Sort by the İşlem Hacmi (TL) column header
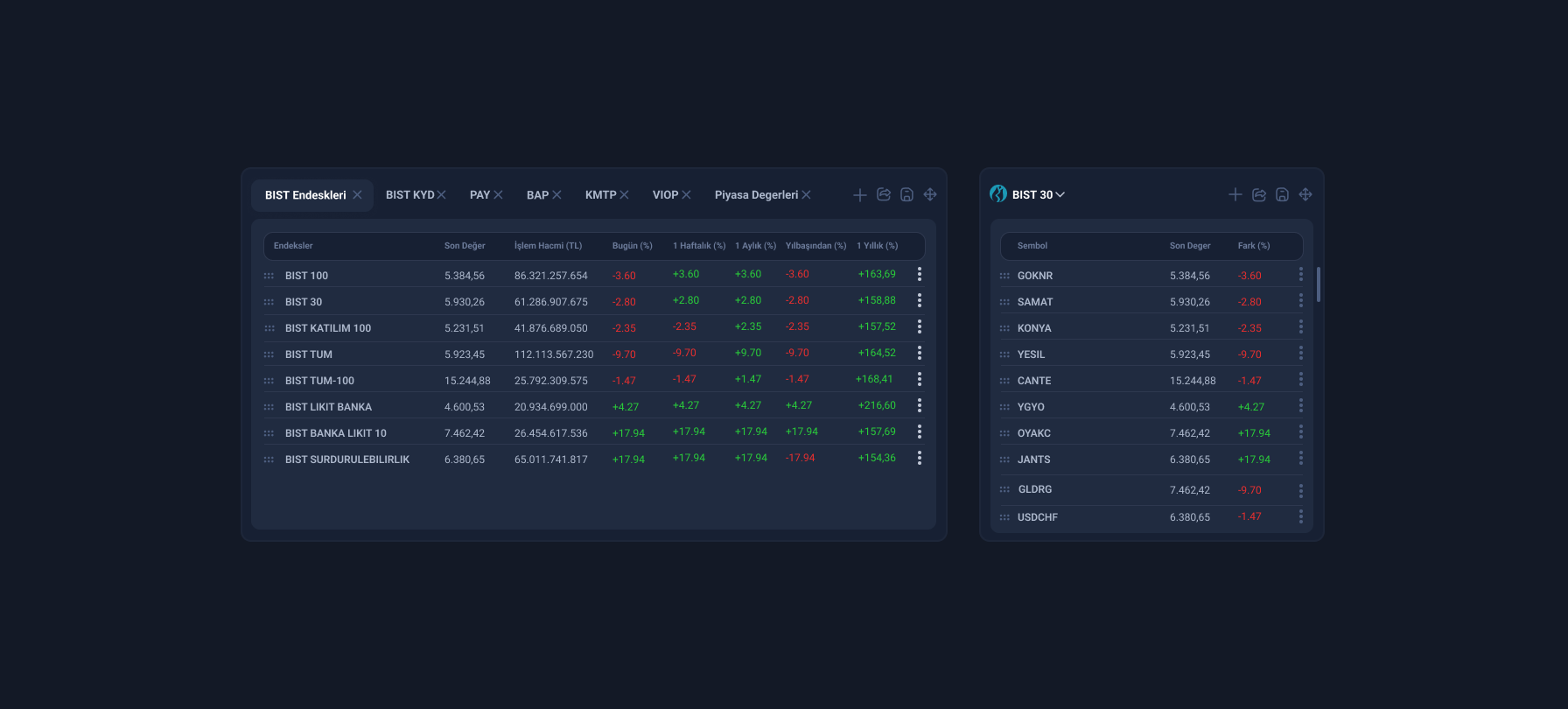This screenshot has height=709, width=1568. [x=548, y=246]
